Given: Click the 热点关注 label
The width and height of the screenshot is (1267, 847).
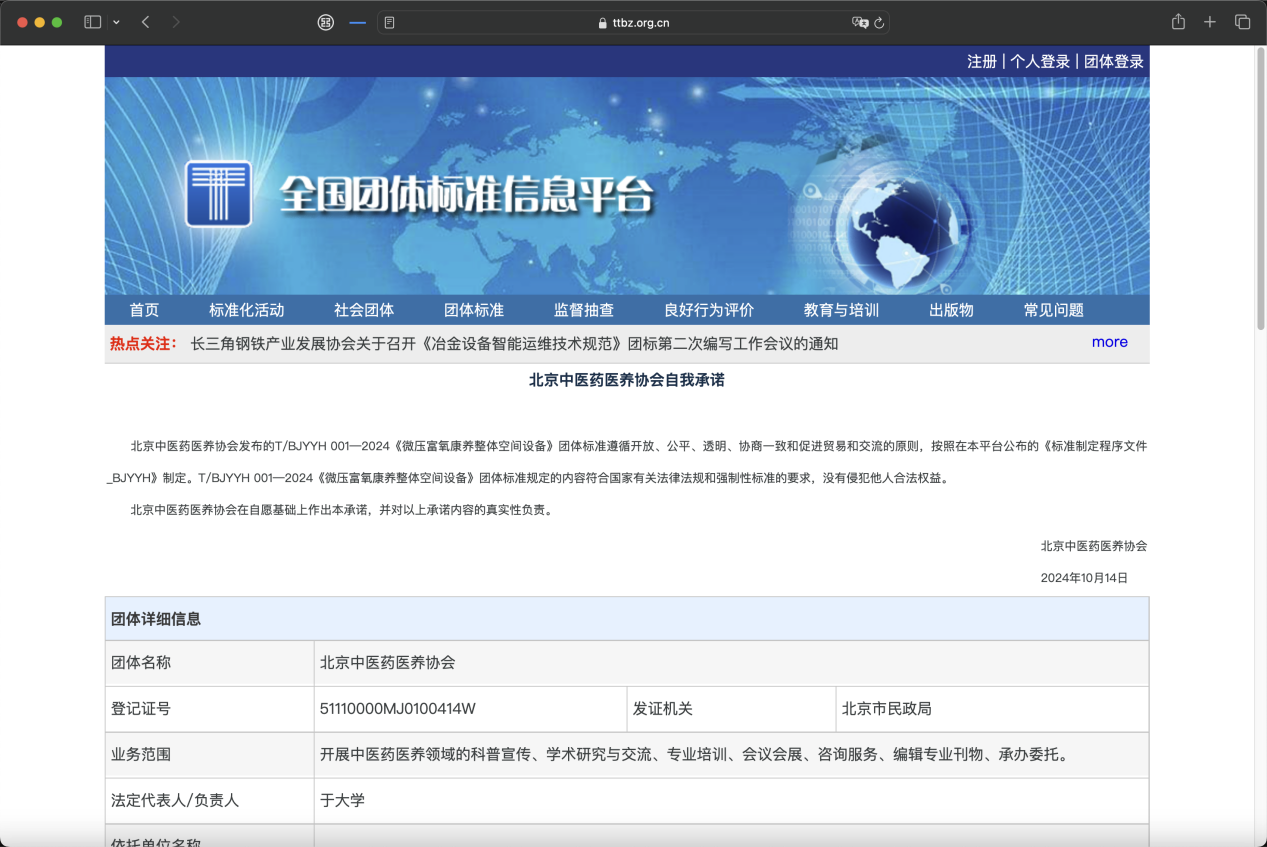Looking at the screenshot, I should point(143,344).
